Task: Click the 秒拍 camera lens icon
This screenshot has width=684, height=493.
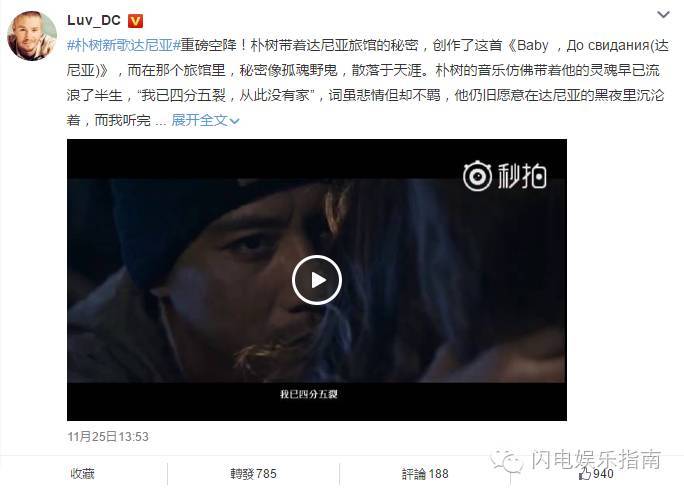Action: click(477, 176)
